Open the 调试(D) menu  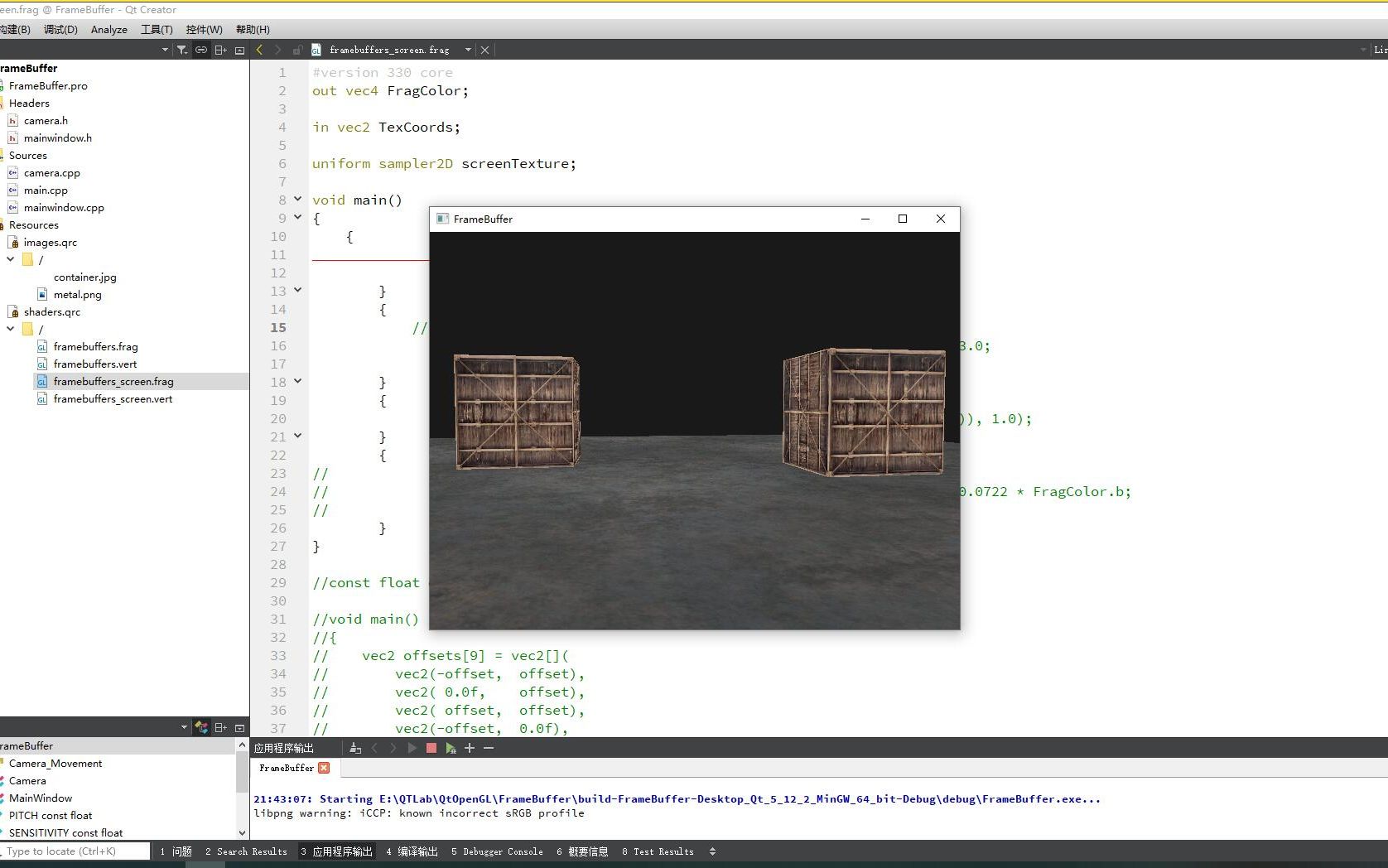(60, 29)
